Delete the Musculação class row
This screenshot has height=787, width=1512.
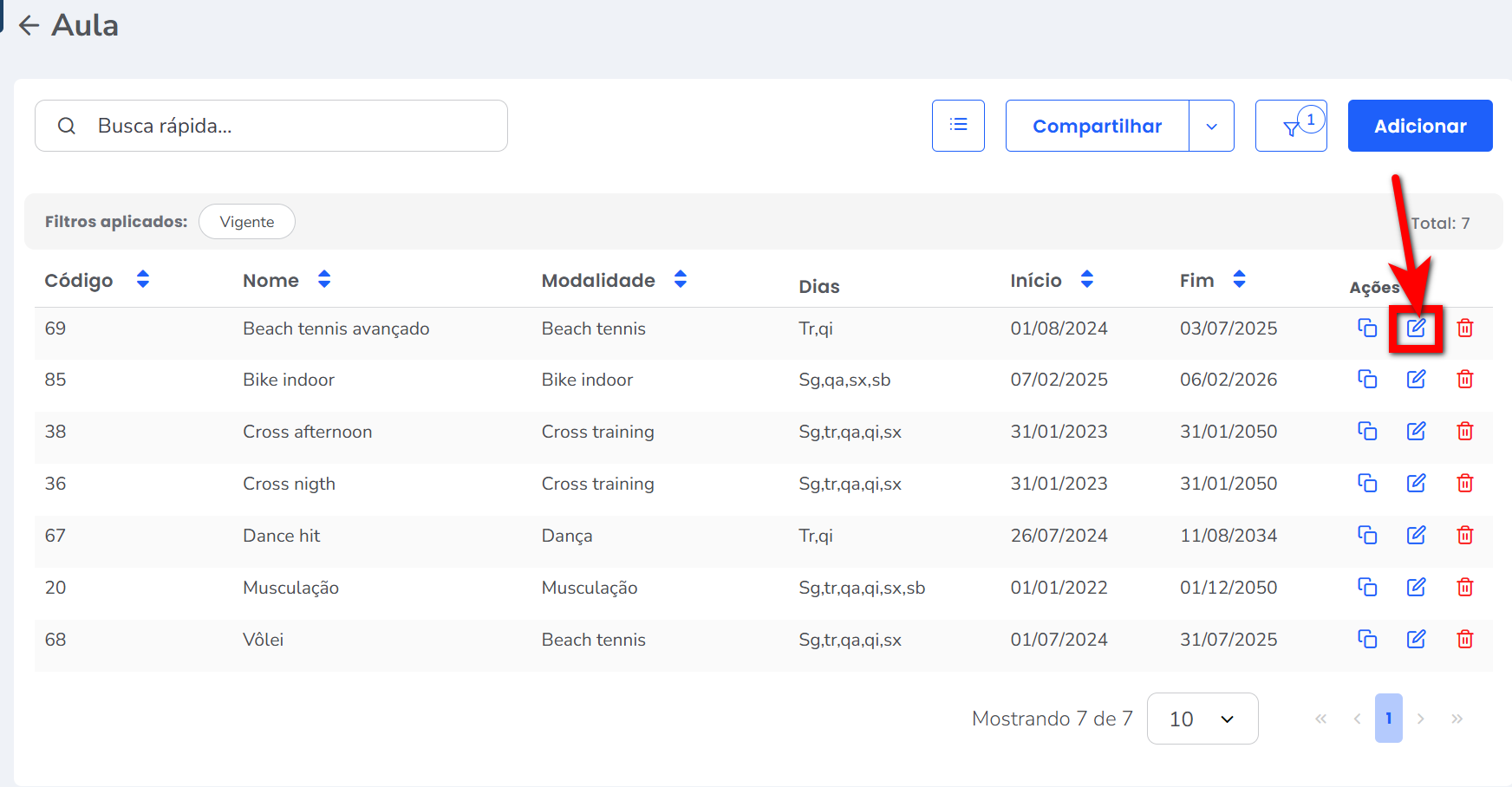[x=1465, y=587]
